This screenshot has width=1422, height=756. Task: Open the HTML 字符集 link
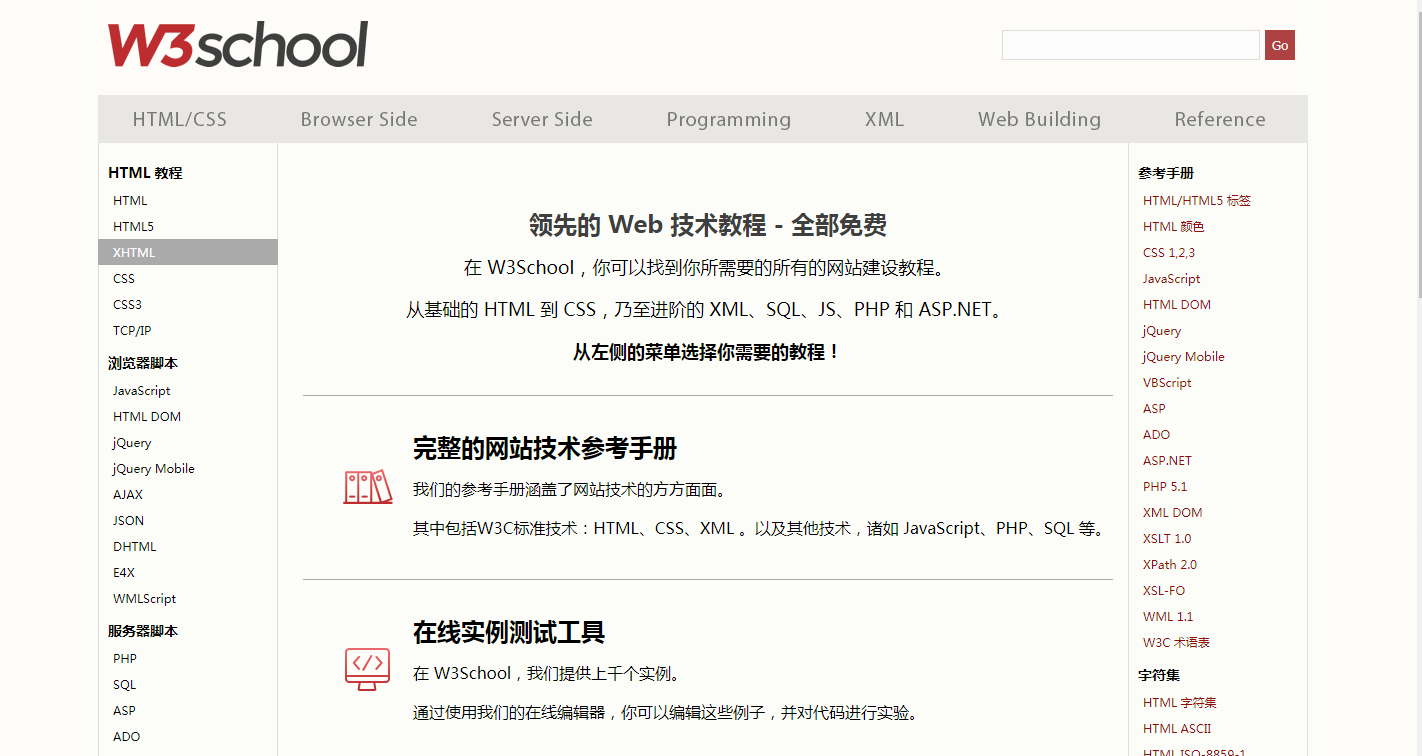coord(1180,703)
